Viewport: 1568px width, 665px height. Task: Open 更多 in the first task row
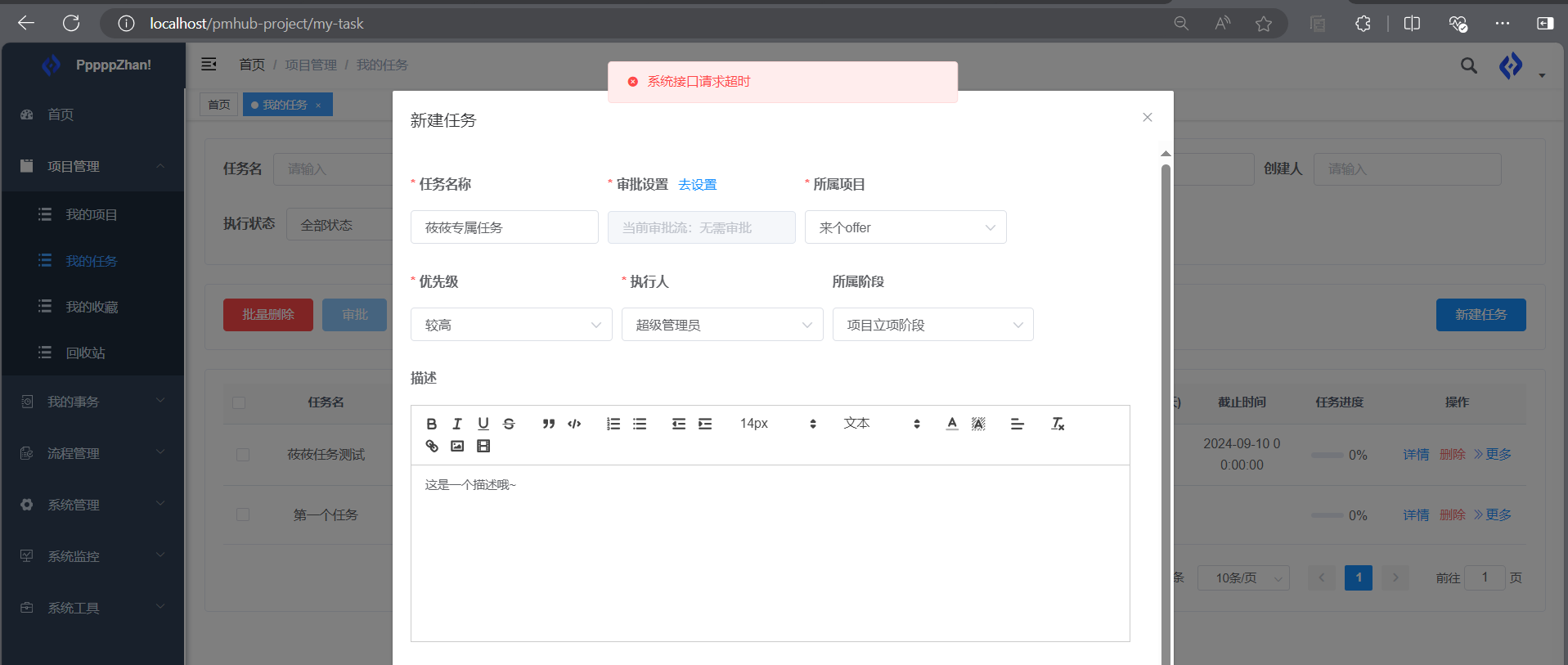[x=1493, y=455]
